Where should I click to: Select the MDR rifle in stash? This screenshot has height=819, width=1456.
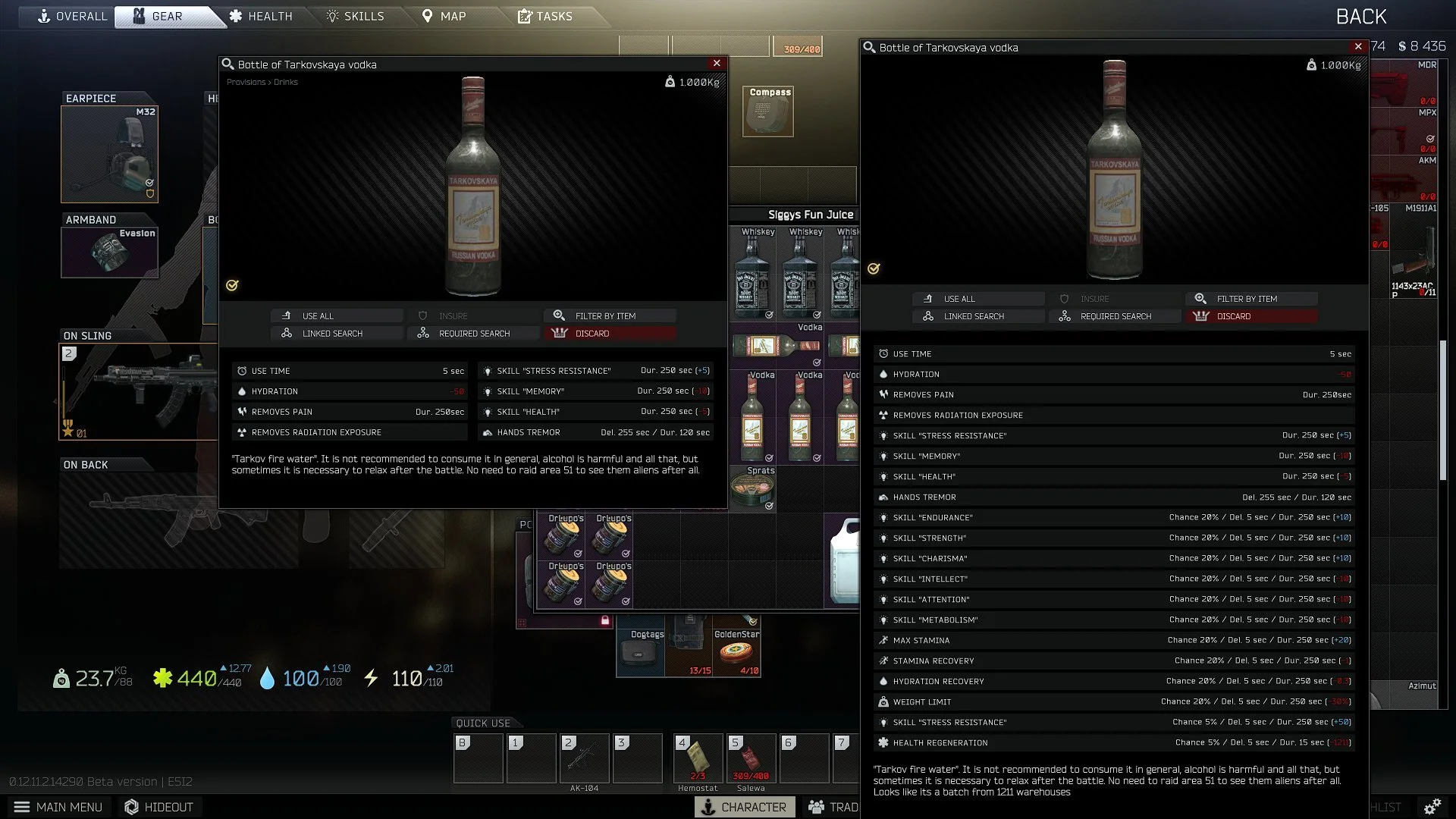point(1404,83)
